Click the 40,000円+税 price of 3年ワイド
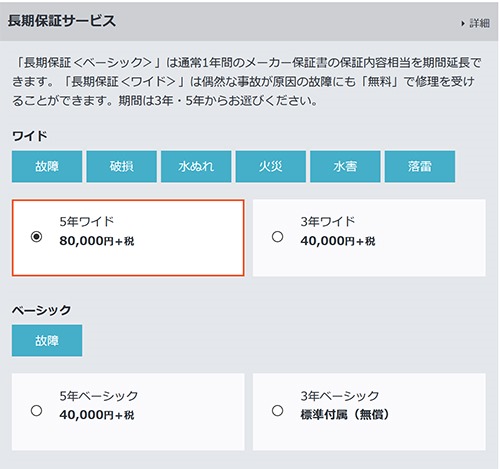The height and width of the screenshot is (469, 500). pyautogui.click(x=338, y=241)
